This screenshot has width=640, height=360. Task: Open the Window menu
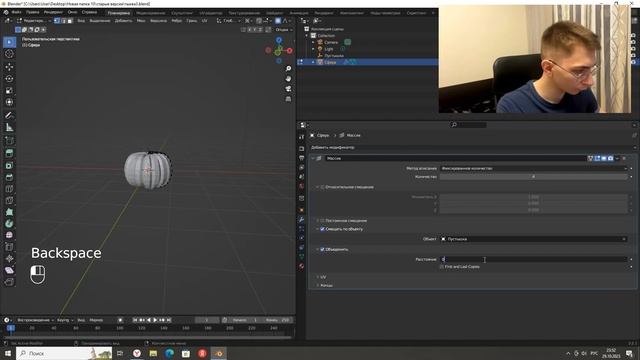coord(73,12)
